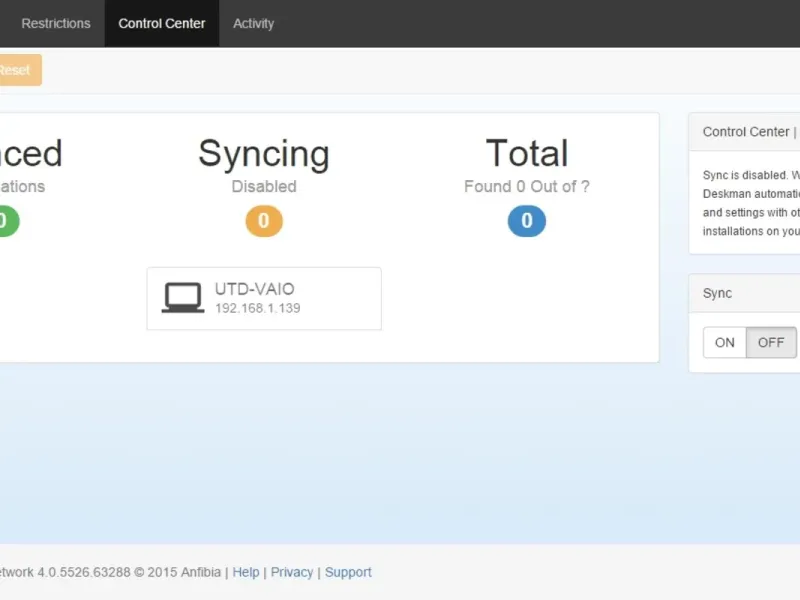Screen dimensions: 800x600
Task: Click the Sync panel header
Action: click(x=744, y=293)
